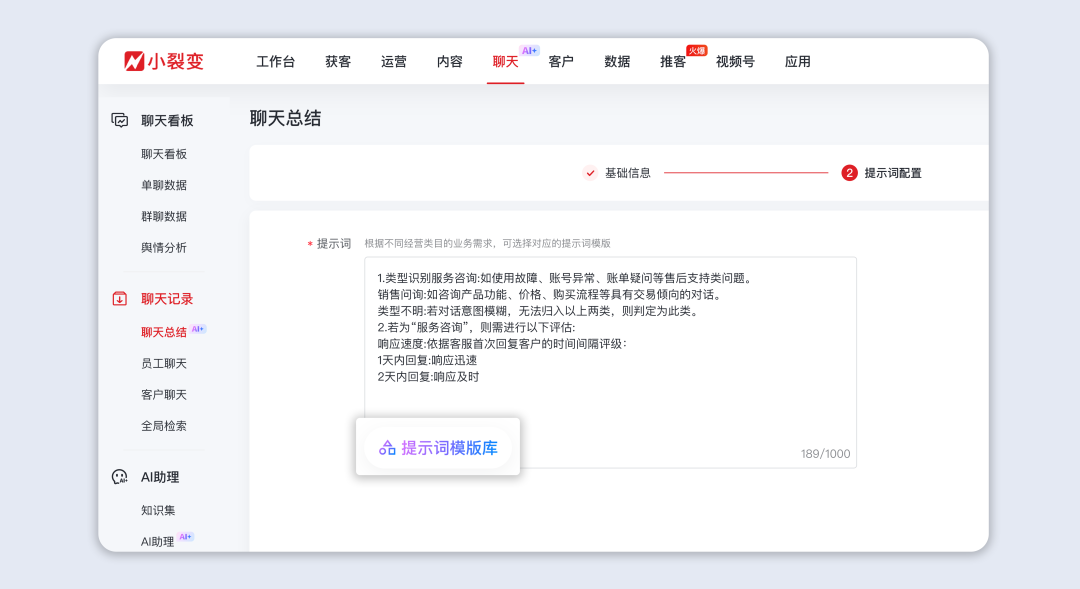The image size is (1080, 589).
Task: Expand the 知识集 entry under AI助理
Action: point(160,509)
